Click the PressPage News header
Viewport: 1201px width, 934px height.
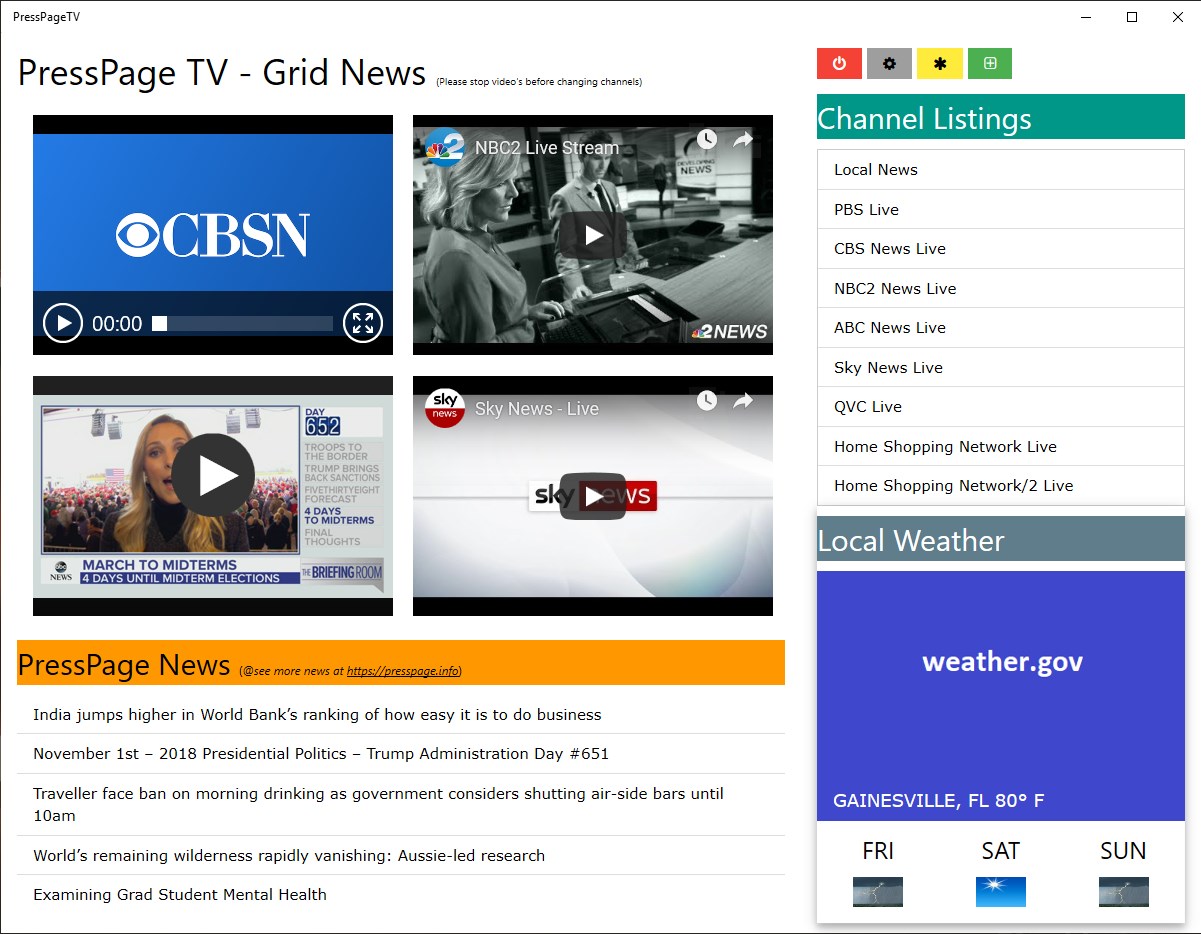coord(401,663)
